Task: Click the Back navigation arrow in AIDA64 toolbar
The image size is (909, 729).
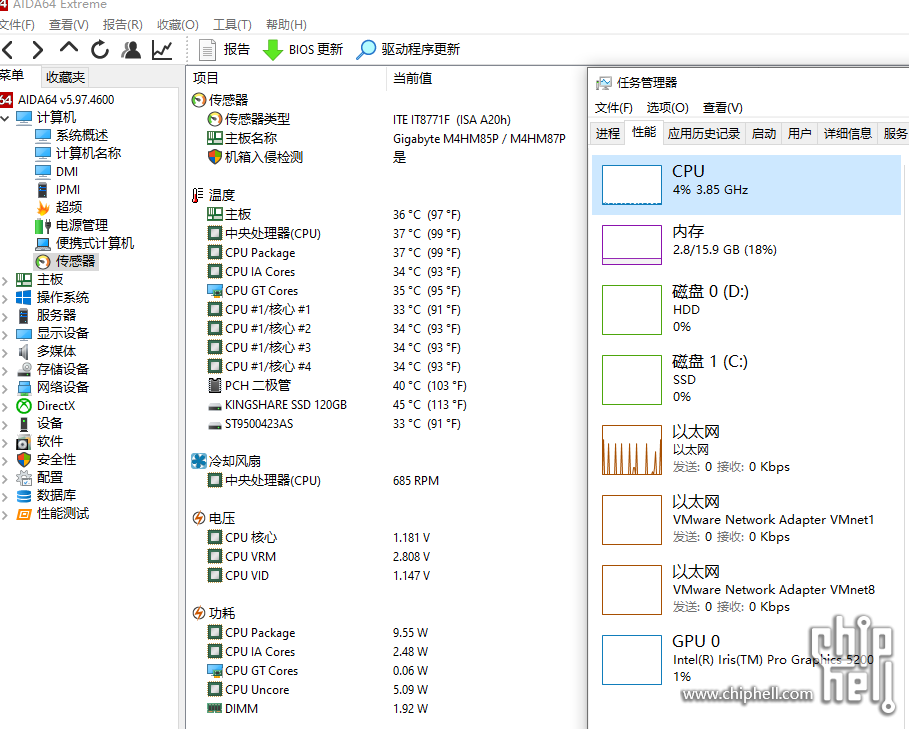Action: click(x=8, y=50)
